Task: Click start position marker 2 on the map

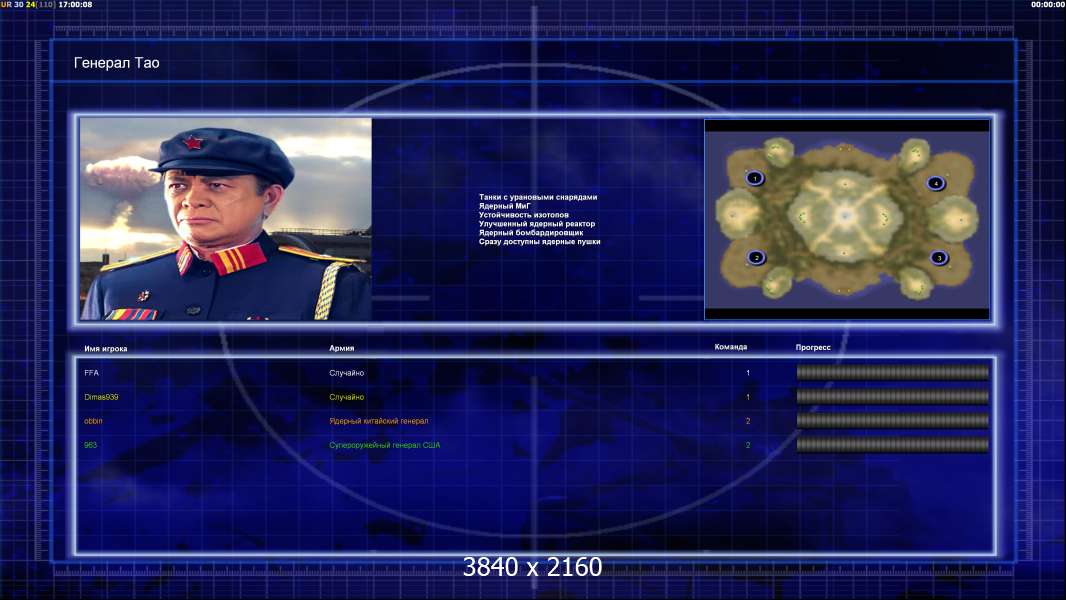Action: tap(756, 258)
